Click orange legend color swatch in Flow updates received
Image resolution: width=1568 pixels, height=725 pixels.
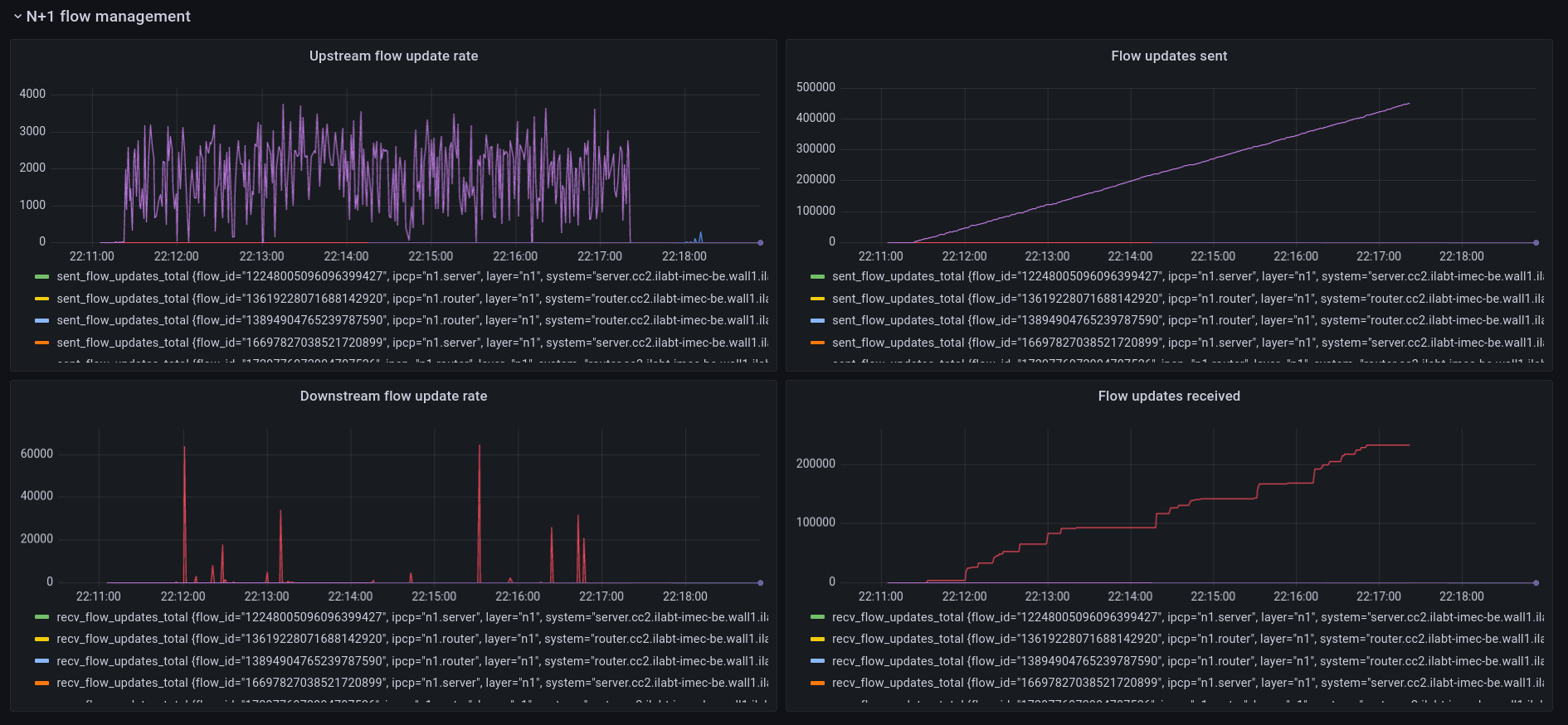tap(817, 684)
